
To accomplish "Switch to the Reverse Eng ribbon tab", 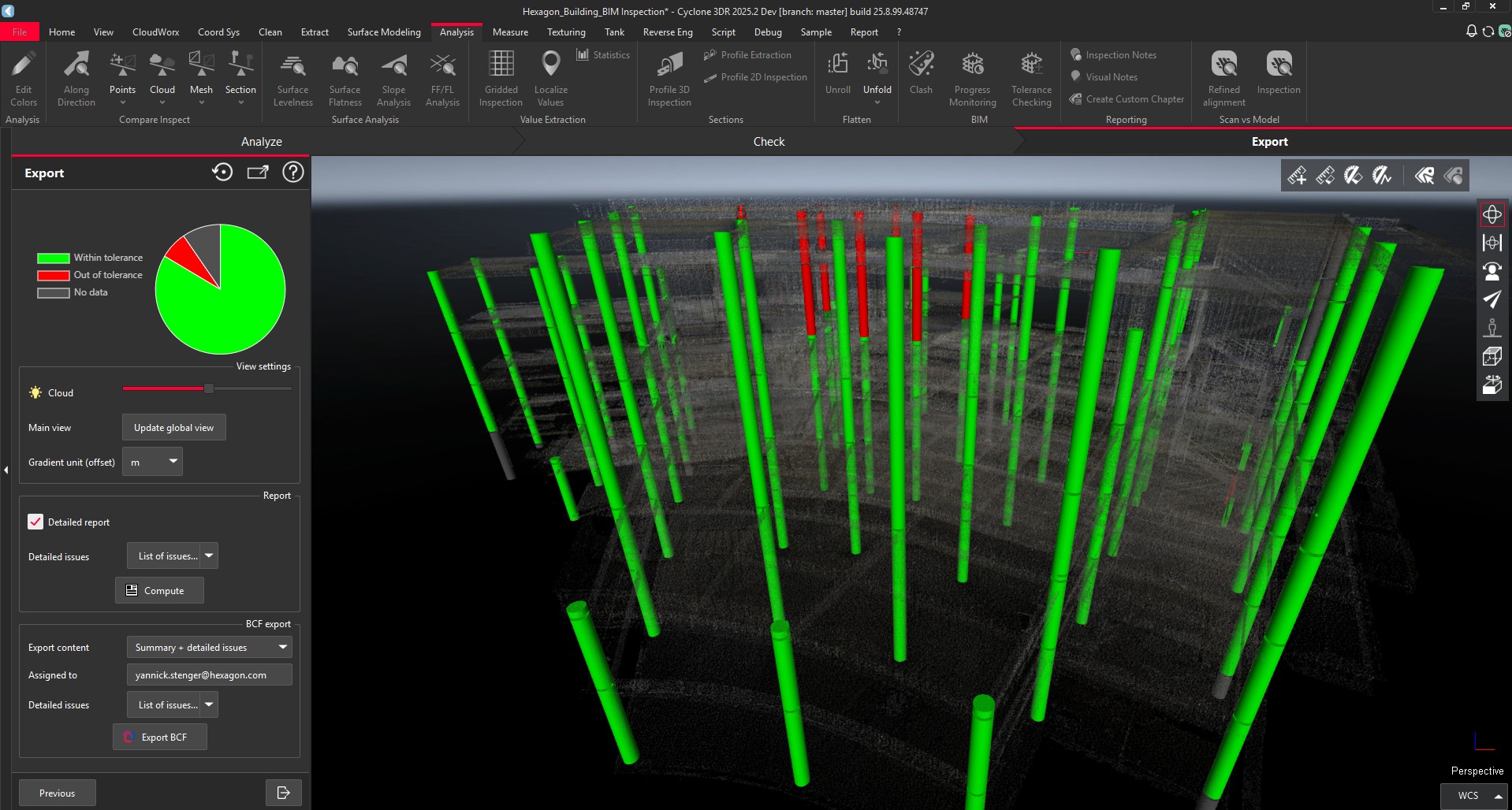I will click(x=667, y=32).
